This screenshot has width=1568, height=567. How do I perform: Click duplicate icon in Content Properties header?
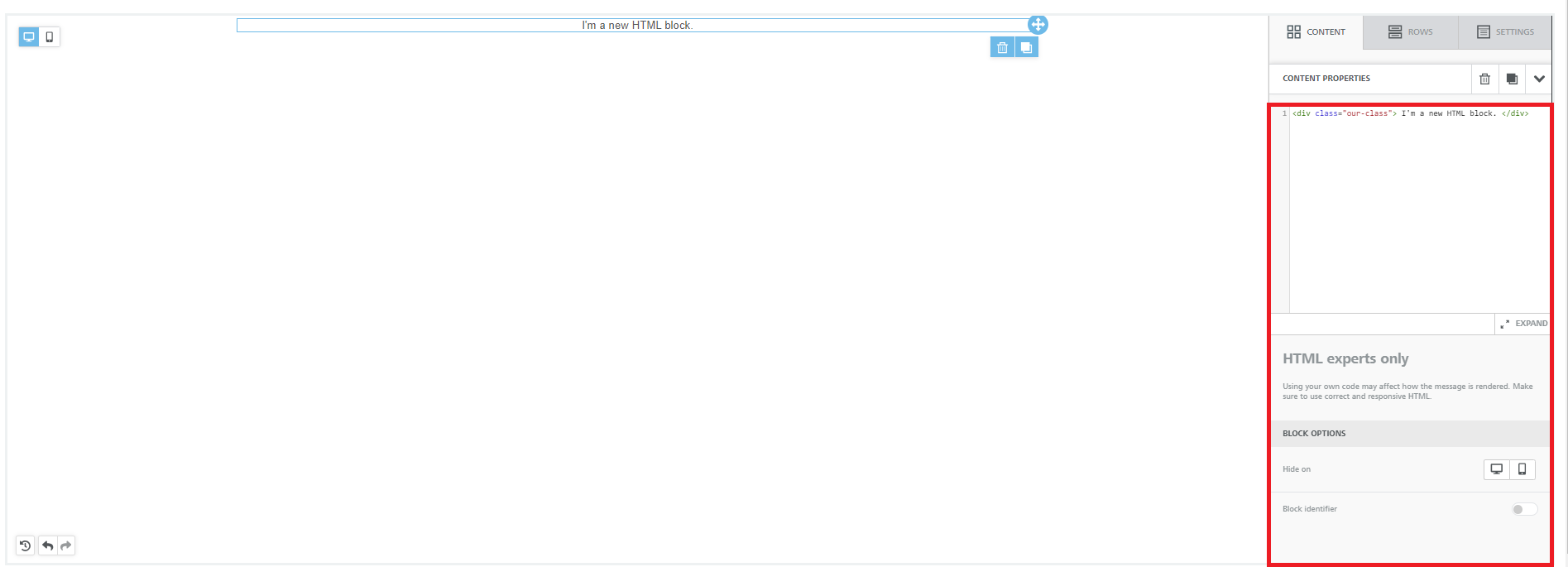click(x=1512, y=79)
